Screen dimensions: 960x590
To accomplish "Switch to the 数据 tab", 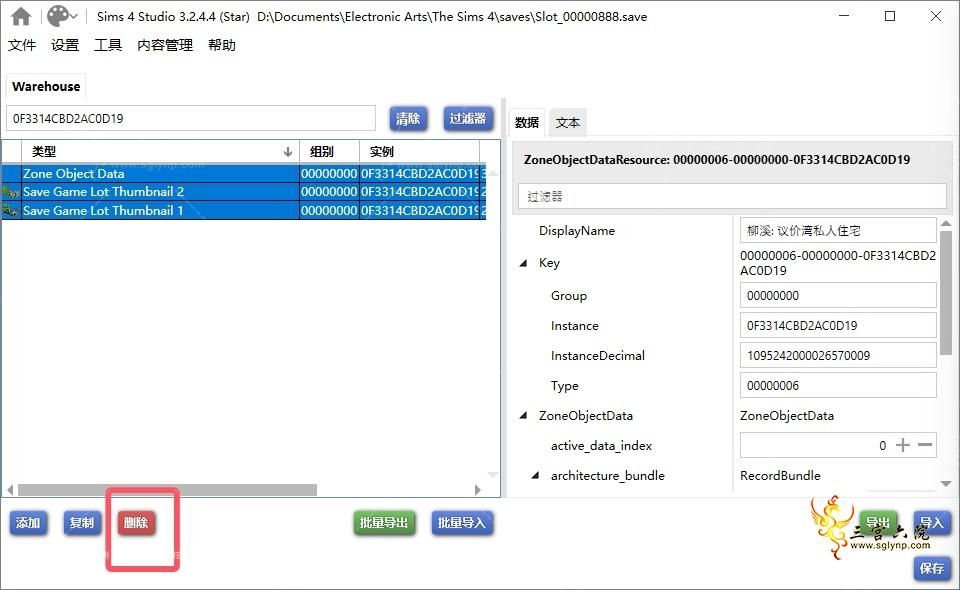I will click(527, 122).
